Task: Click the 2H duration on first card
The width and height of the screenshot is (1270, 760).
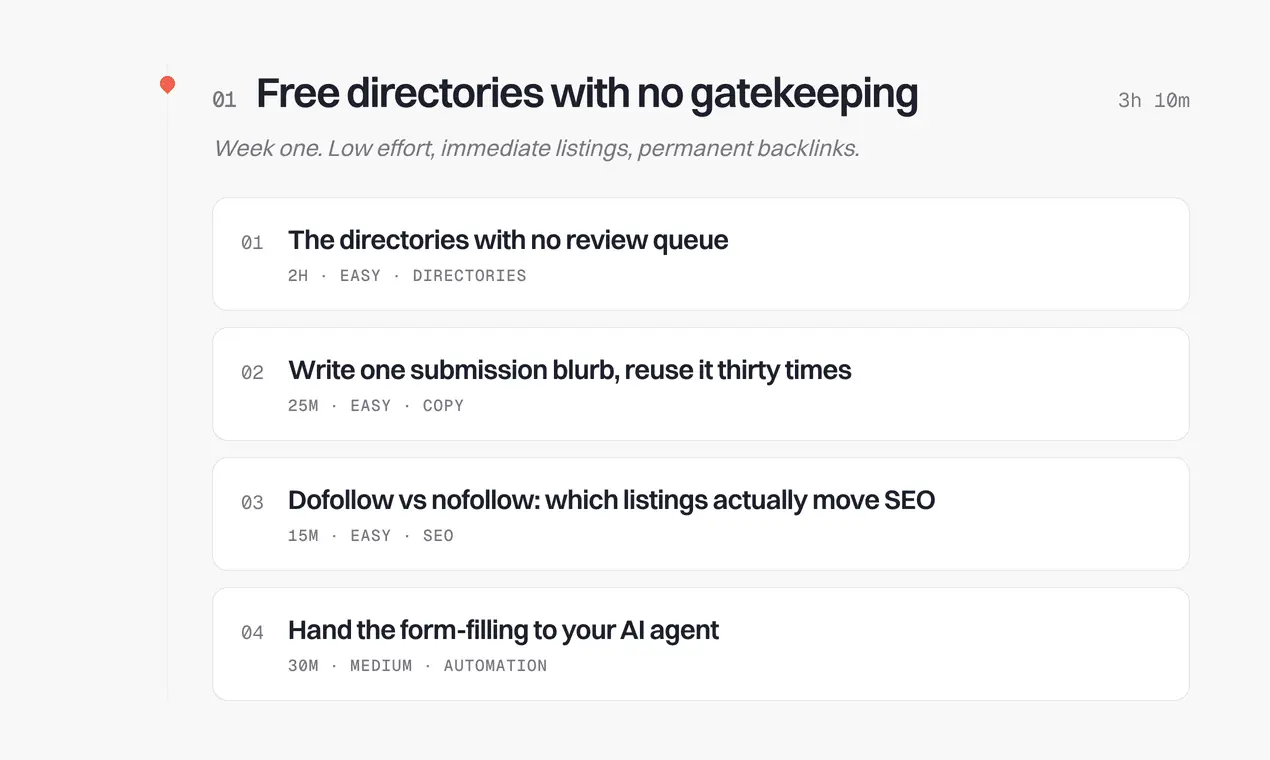Action: 298,276
